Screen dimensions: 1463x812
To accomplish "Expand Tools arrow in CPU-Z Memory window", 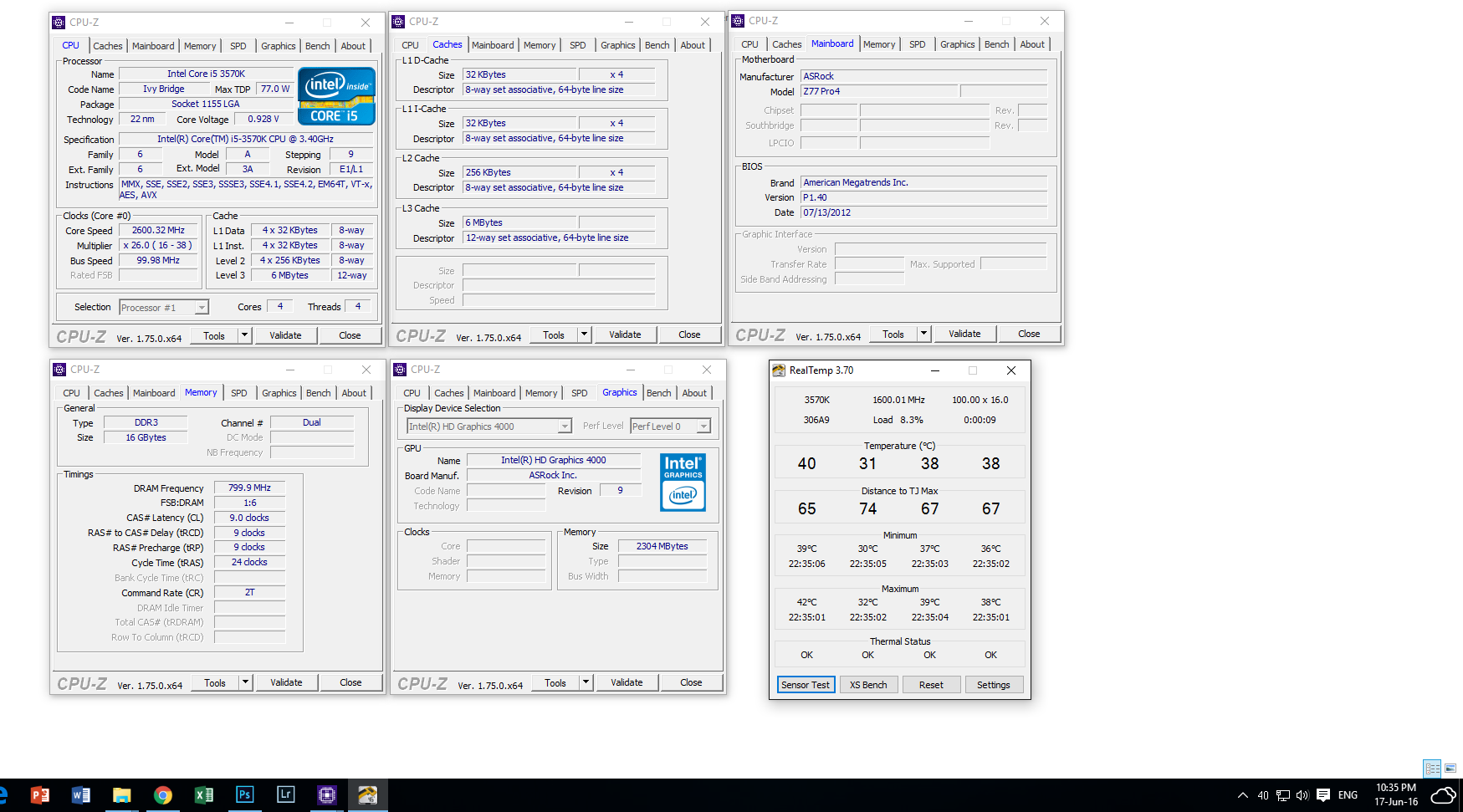I will coord(246,682).
